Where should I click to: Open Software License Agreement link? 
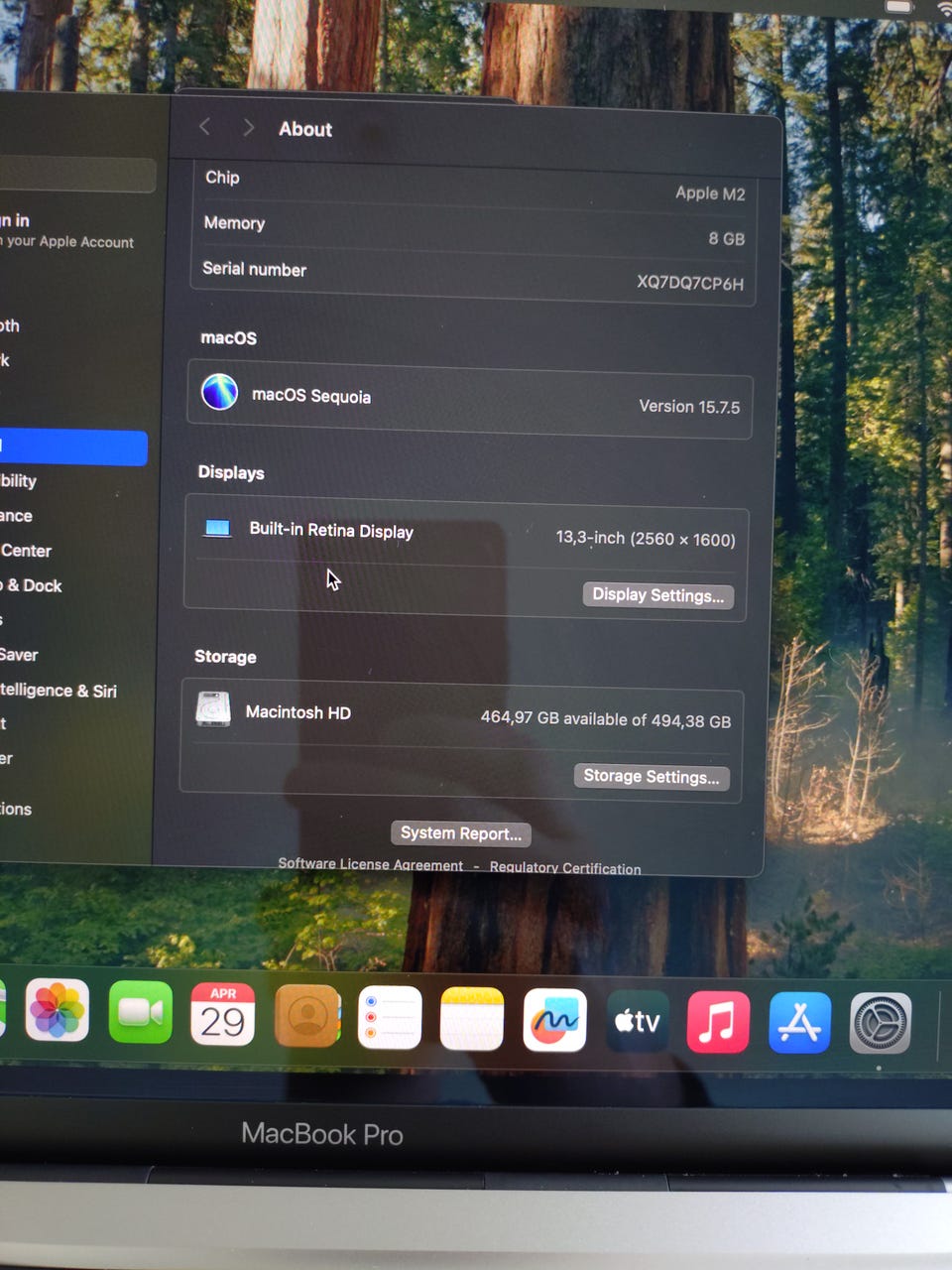point(370,864)
